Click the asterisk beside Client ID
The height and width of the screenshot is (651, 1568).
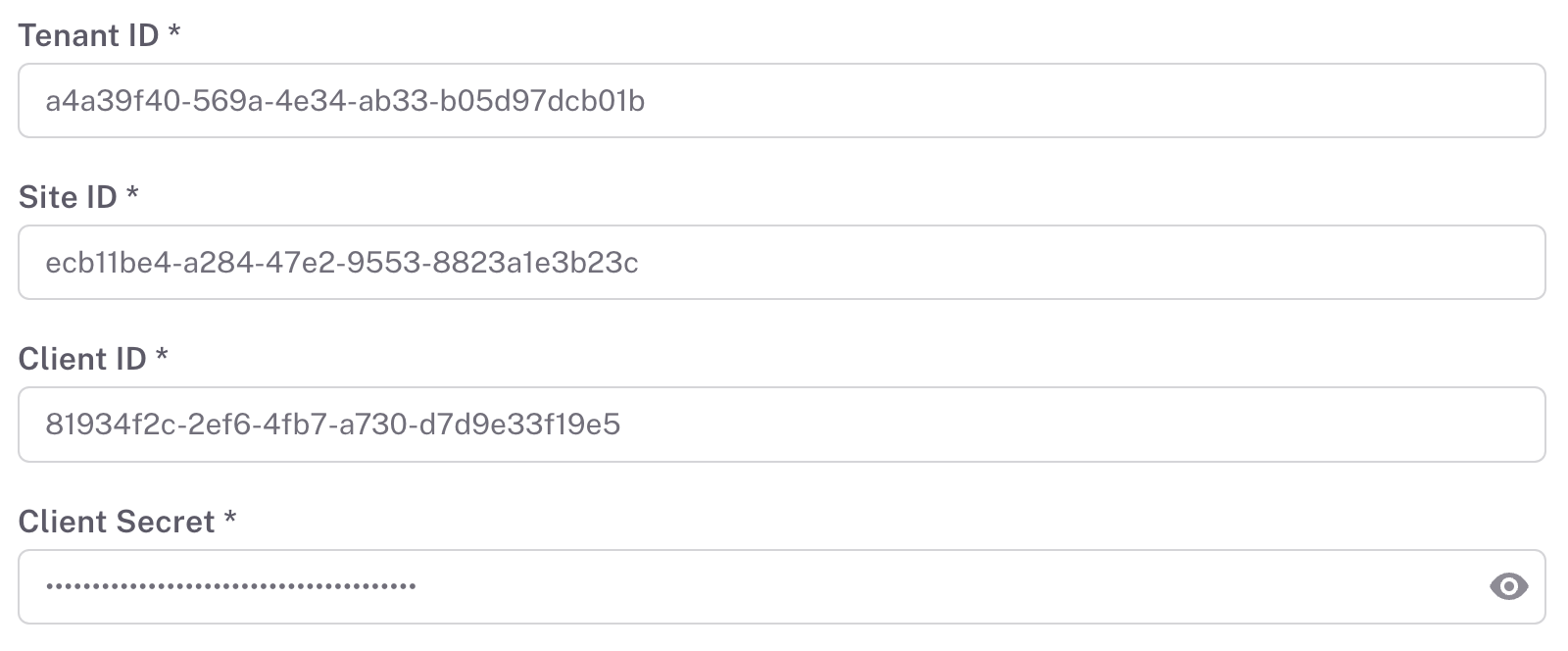162,356
